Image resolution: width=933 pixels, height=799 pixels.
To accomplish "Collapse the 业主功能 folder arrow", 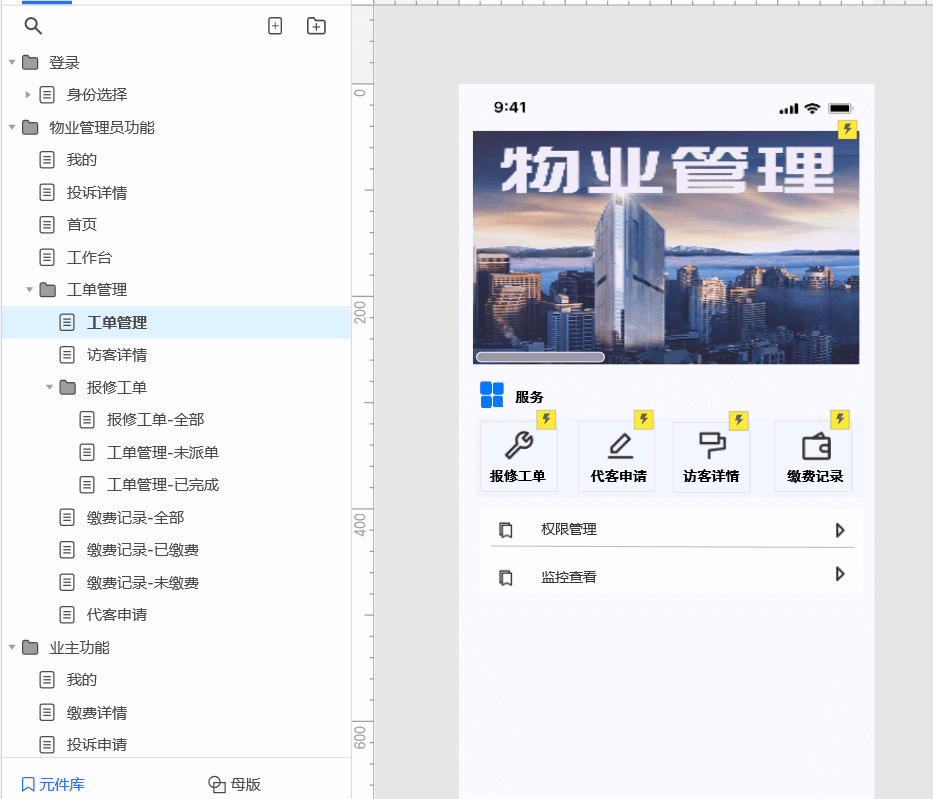I will [x=12, y=647].
